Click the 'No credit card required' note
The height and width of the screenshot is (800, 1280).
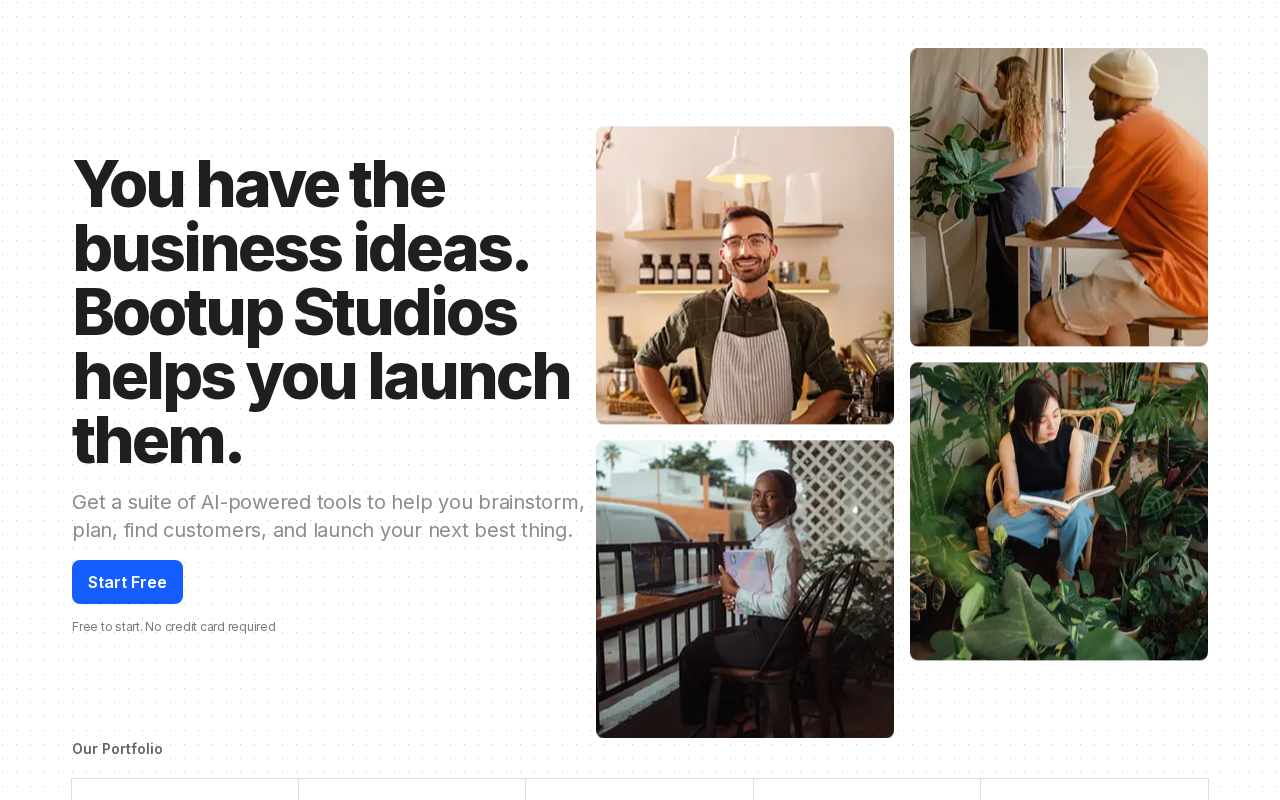(174, 627)
